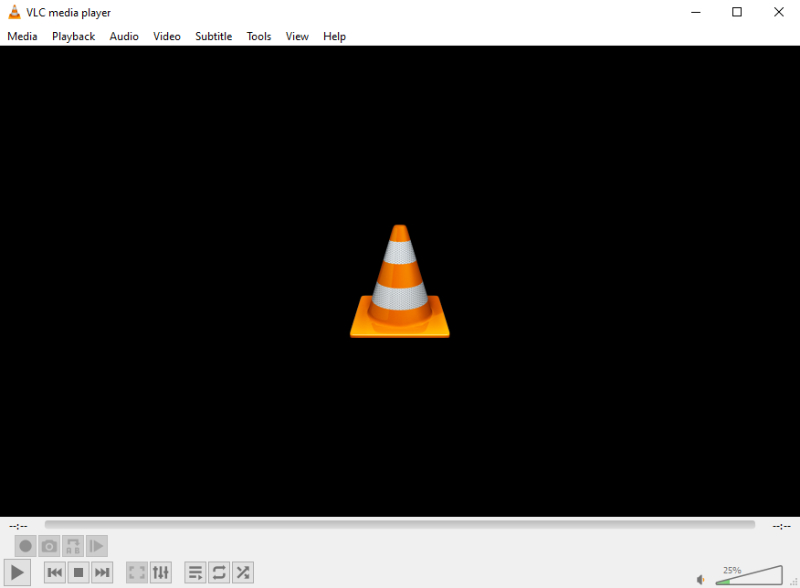Take a snapshot with camera icon
Viewport: 800px width, 588px height.
click(x=49, y=546)
